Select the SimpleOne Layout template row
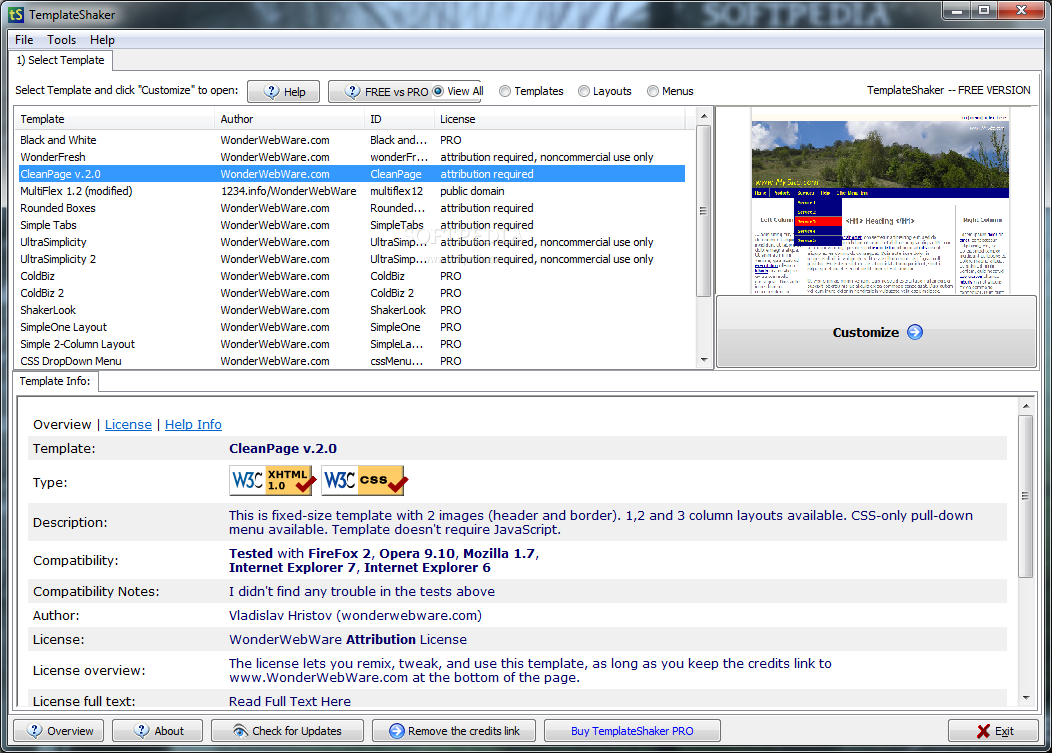1052x753 pixels. click(352, 327)
